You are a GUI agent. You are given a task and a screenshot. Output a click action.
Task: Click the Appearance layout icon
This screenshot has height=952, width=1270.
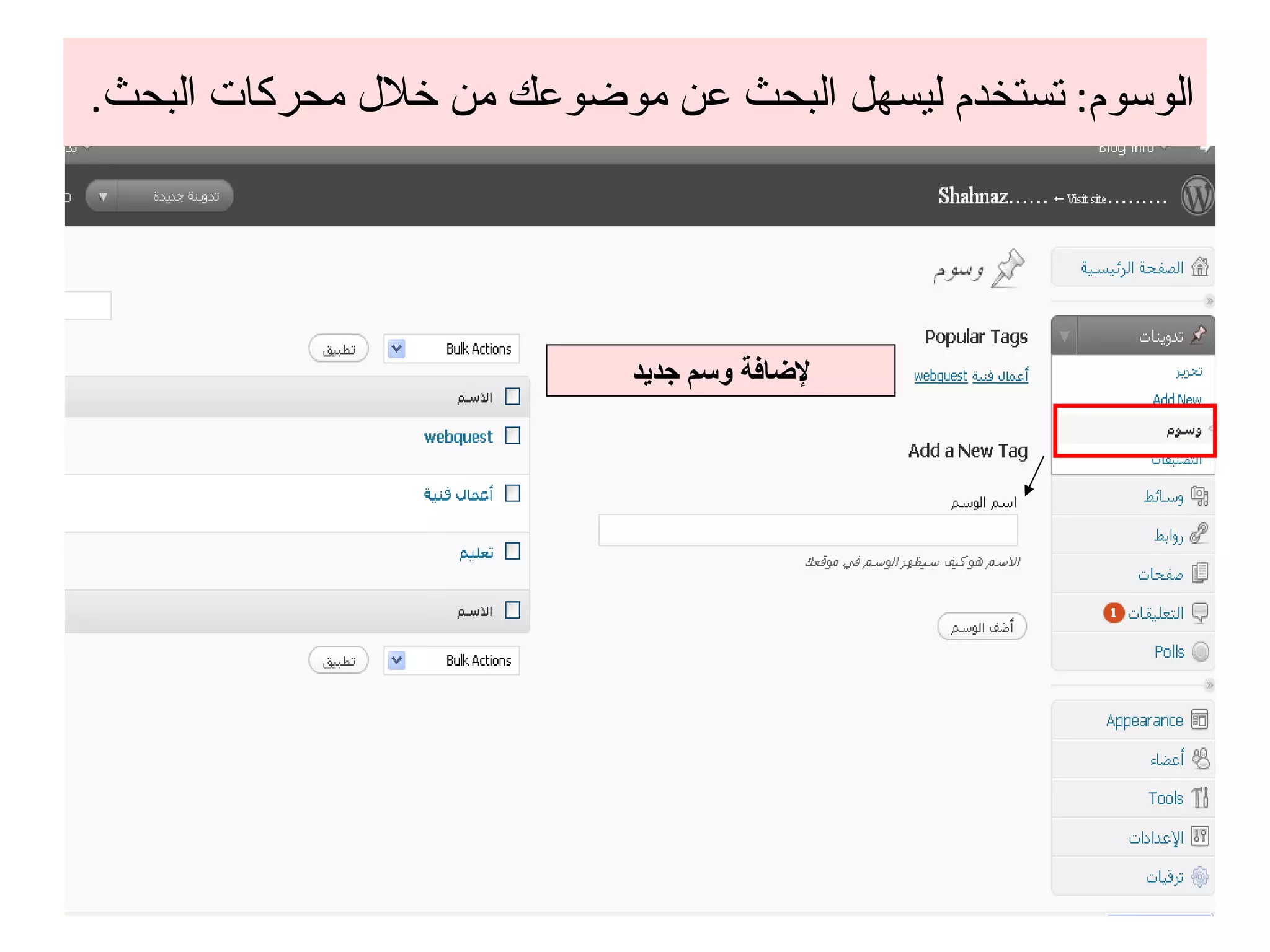[1200, 720]
